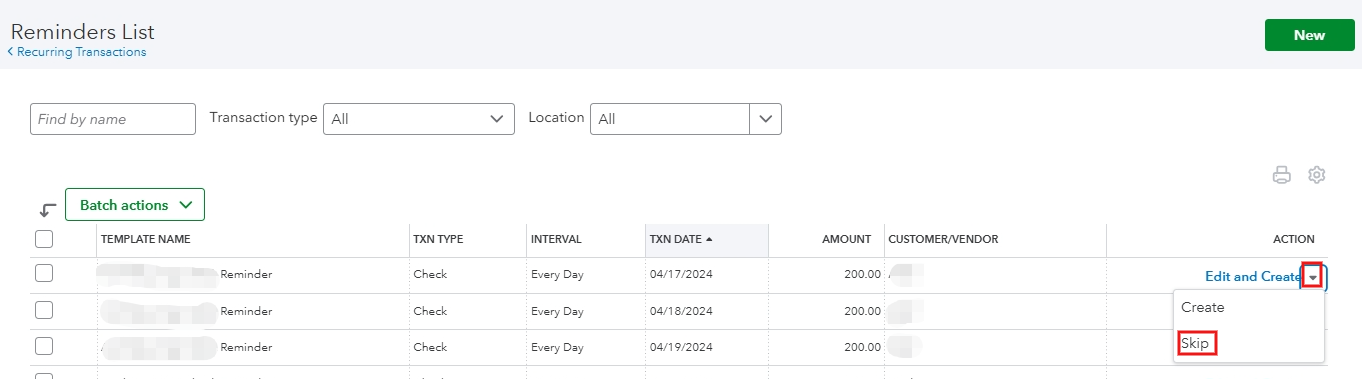
Task: Click the green New button
Action: pos(1309,35)
